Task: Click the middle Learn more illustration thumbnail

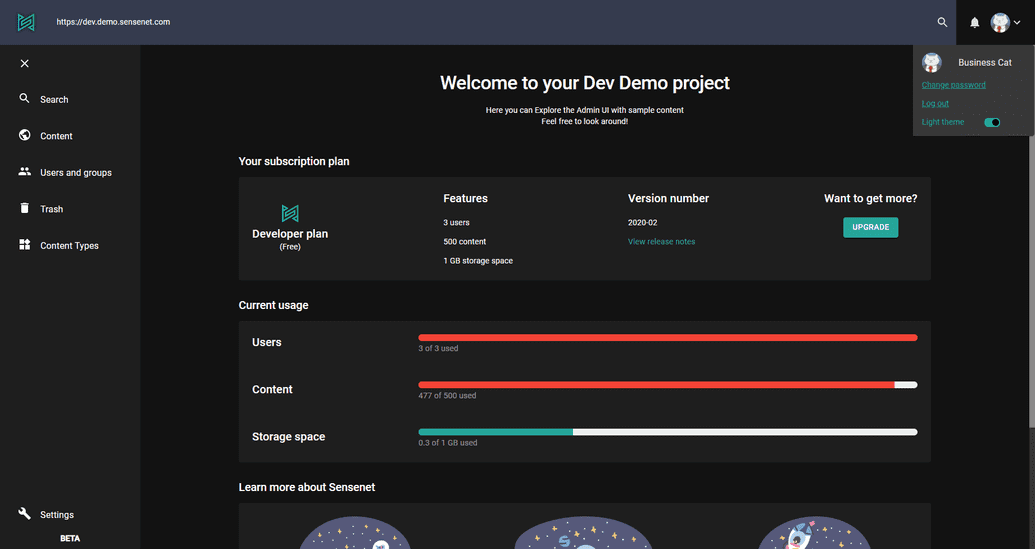Action: pos(584,533)
